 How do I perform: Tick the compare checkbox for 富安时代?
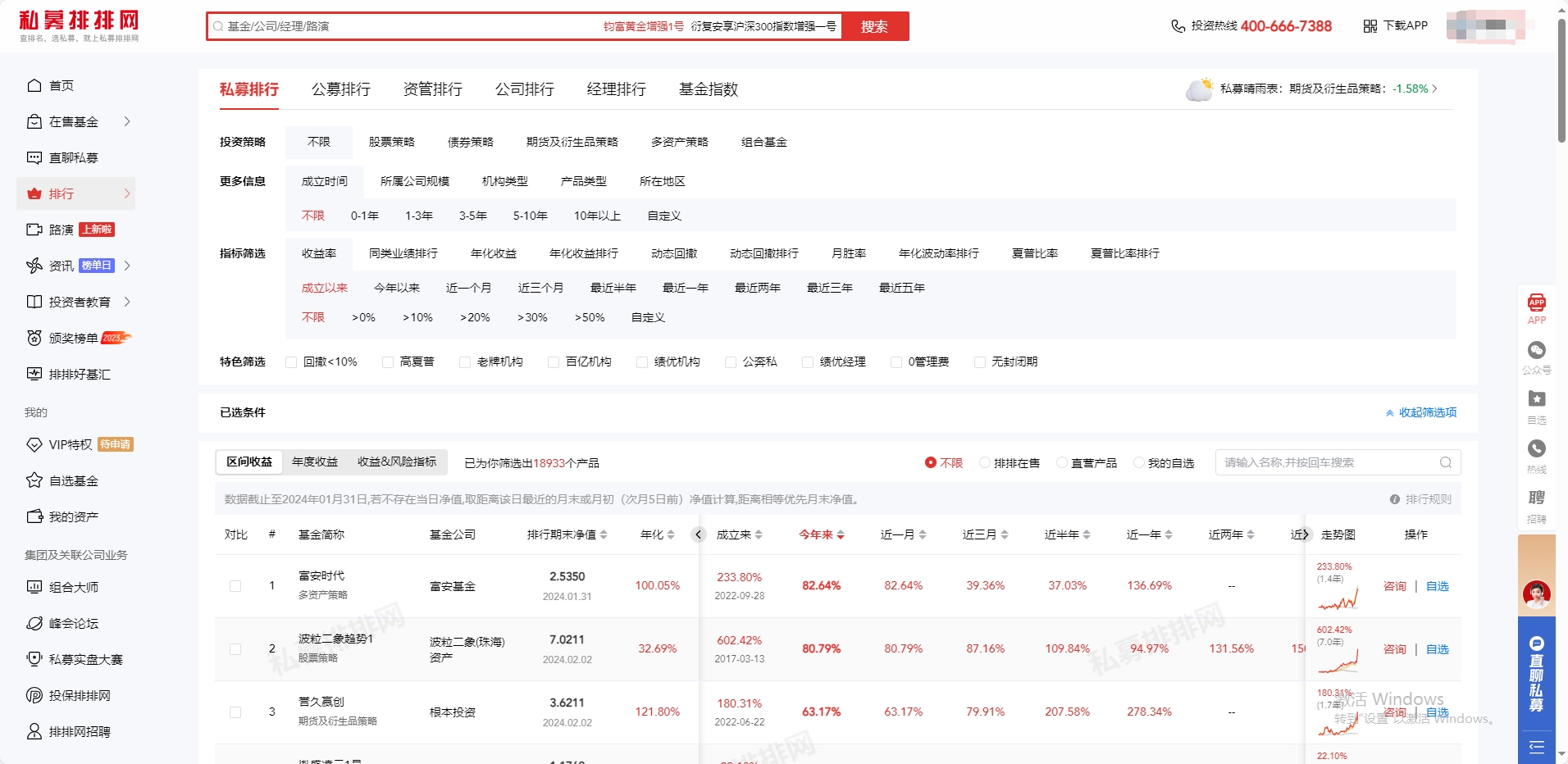[x=235, y=586]
